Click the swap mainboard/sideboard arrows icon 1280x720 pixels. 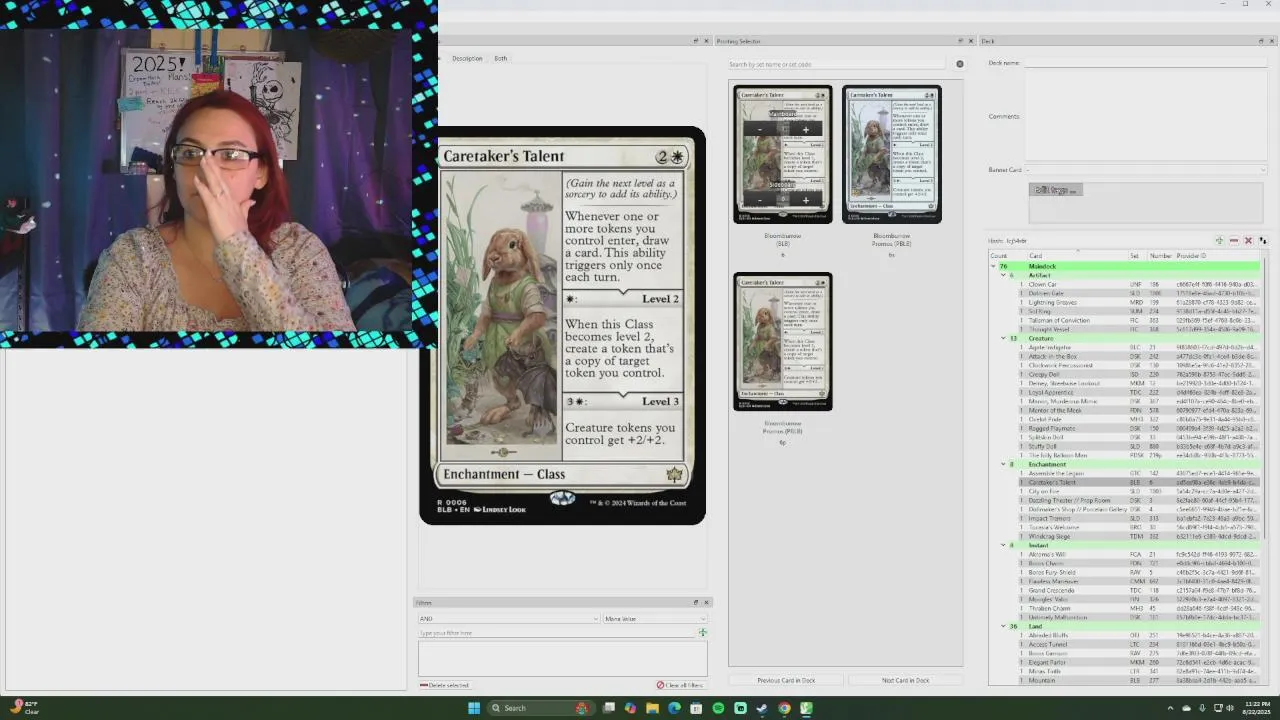(x=1262, y=241)
